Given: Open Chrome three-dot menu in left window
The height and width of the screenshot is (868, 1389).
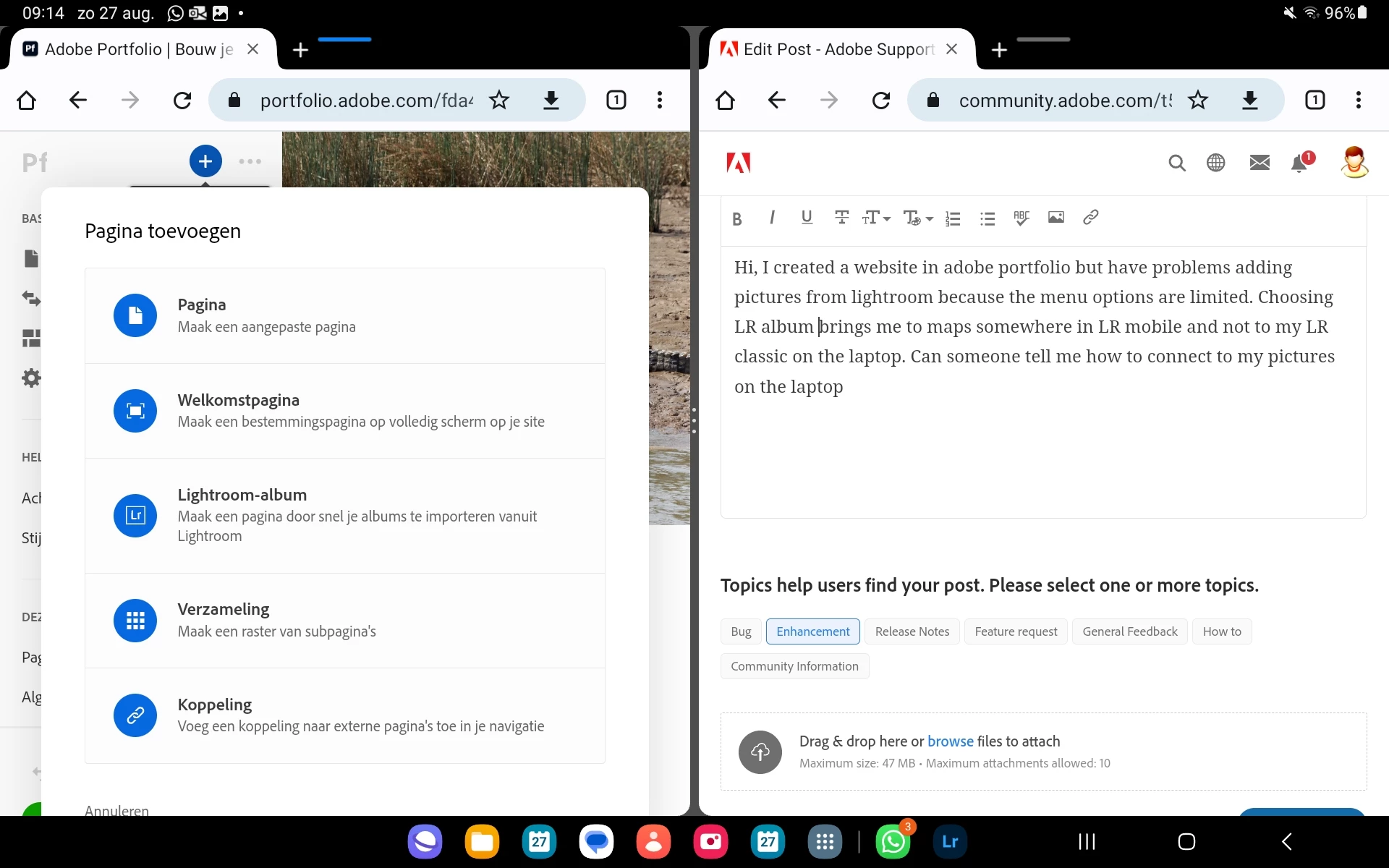Looking at the screenshot, I should tap(659, 100).
